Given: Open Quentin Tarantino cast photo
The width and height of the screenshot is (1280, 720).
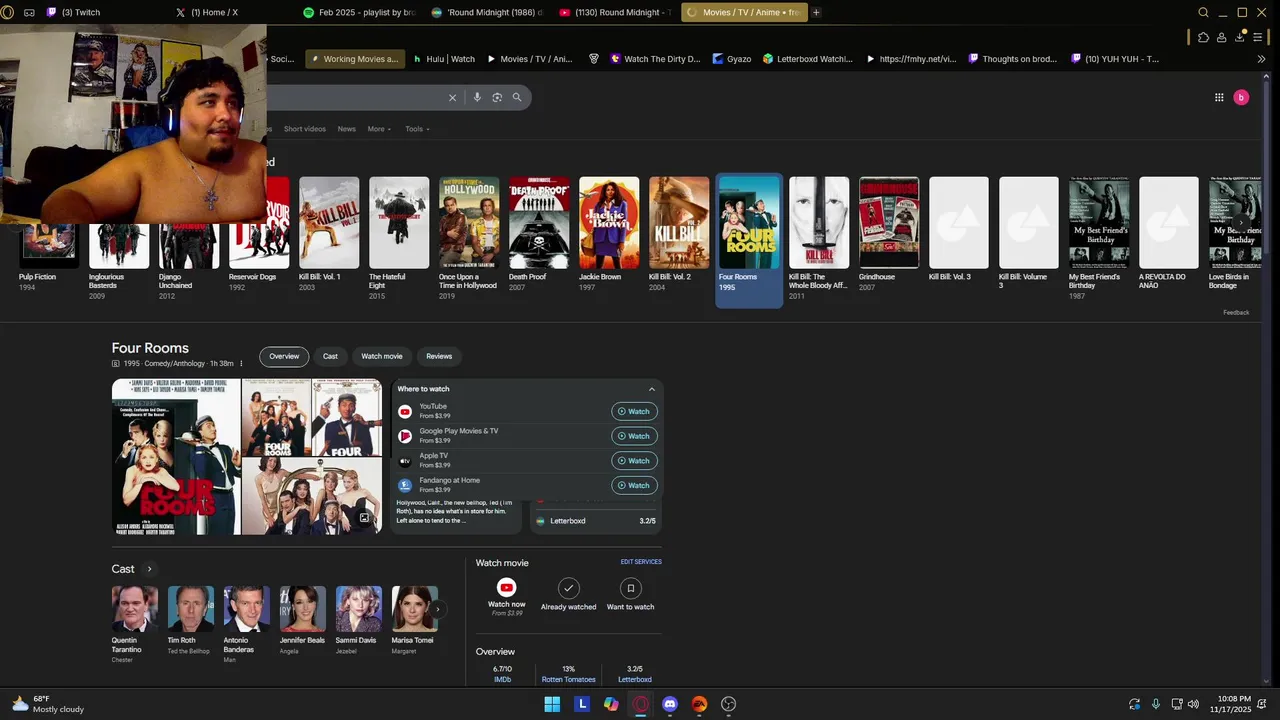Looking at the screenshot, I should click(135, 609).
